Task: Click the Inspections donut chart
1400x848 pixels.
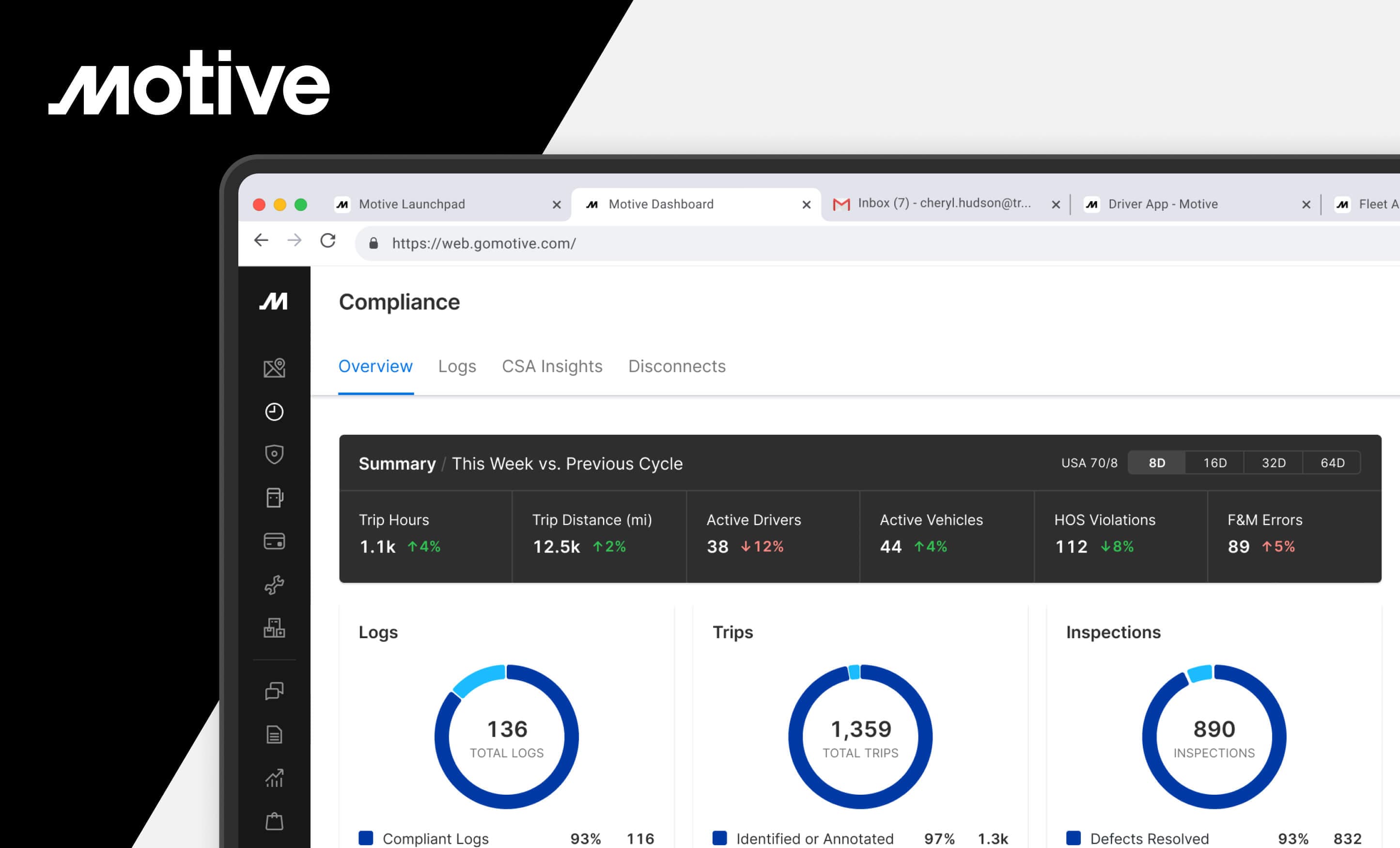Action: pos(1214,737)
